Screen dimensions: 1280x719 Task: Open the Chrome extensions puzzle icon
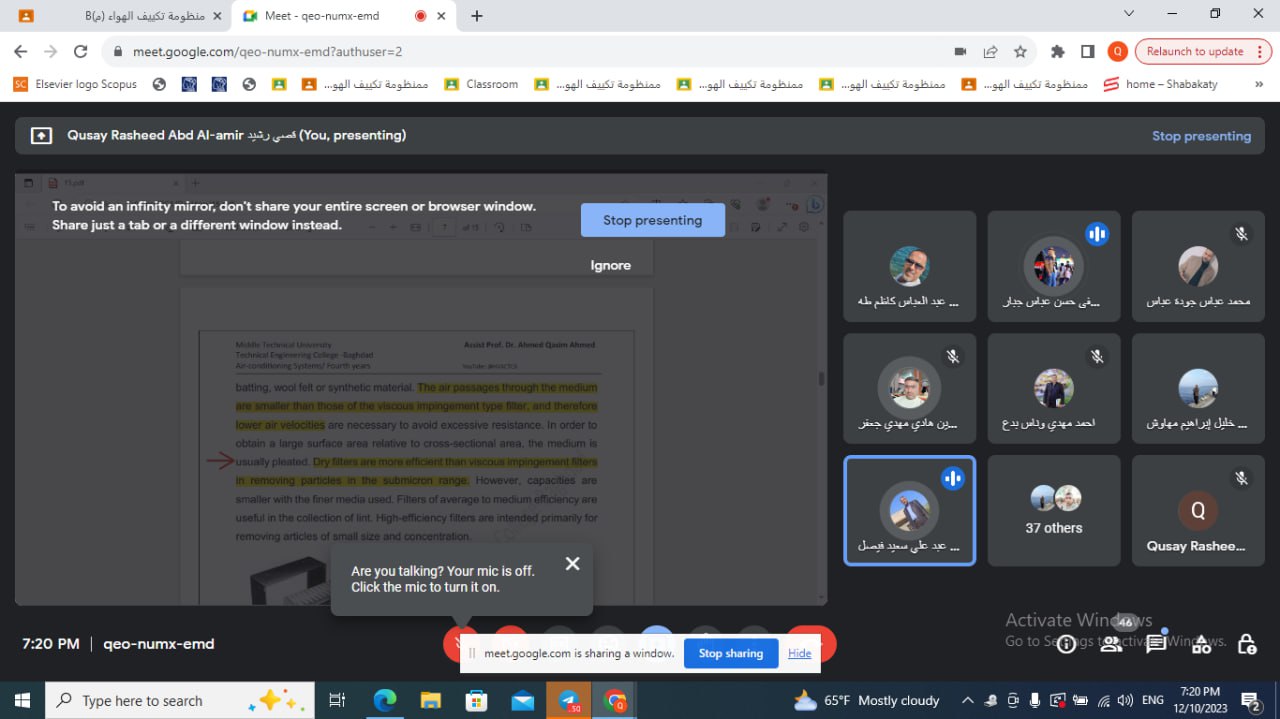[1058, 52]
